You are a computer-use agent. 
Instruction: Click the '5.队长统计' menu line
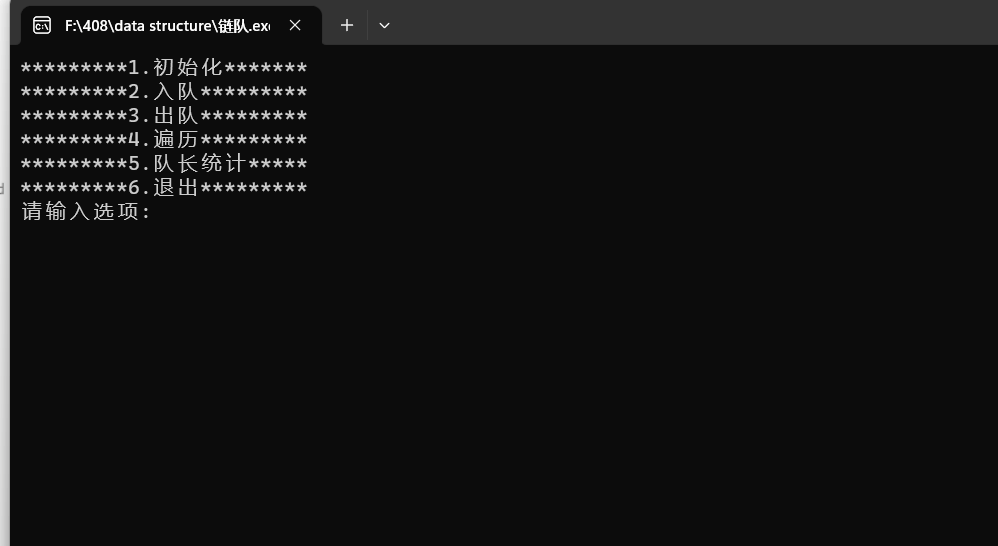[x=164, y=164]
